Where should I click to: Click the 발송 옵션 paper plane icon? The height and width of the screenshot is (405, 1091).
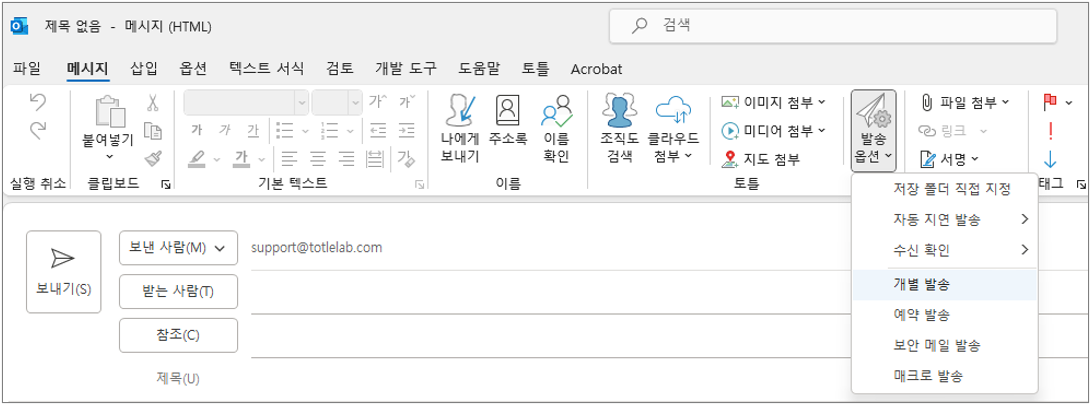point(873,111)
